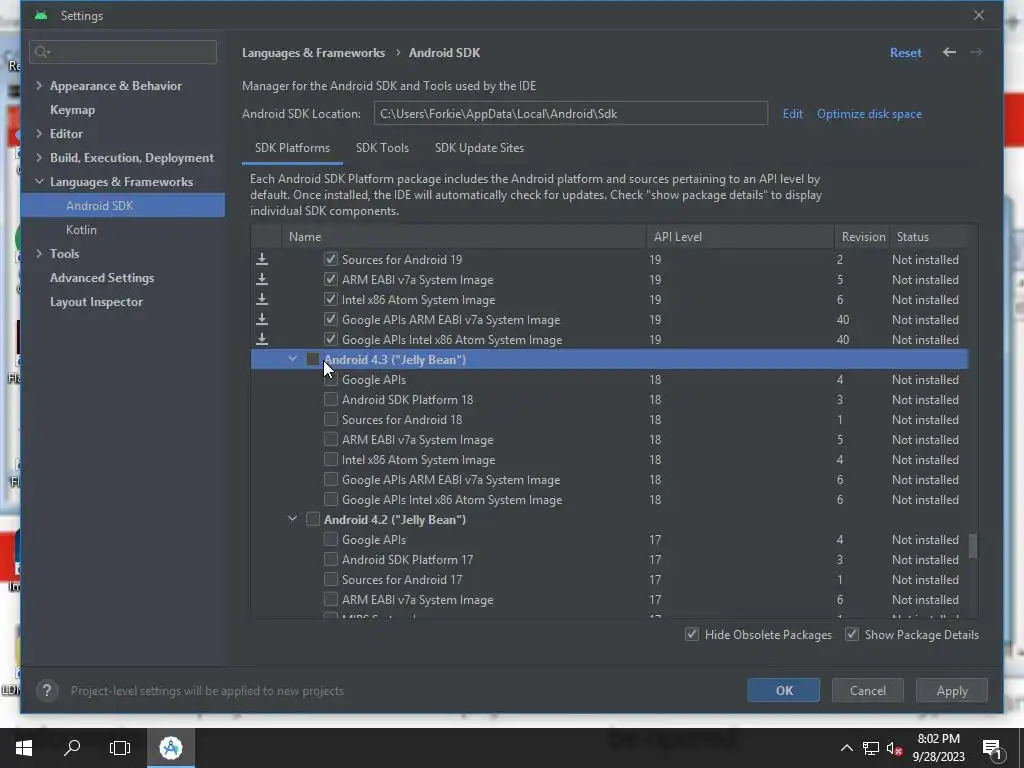Uncheck ARM EABI v7a System Image API 19
This screenshot has width=1024, height=768.
pyautogui.click(x=330, y=280)
